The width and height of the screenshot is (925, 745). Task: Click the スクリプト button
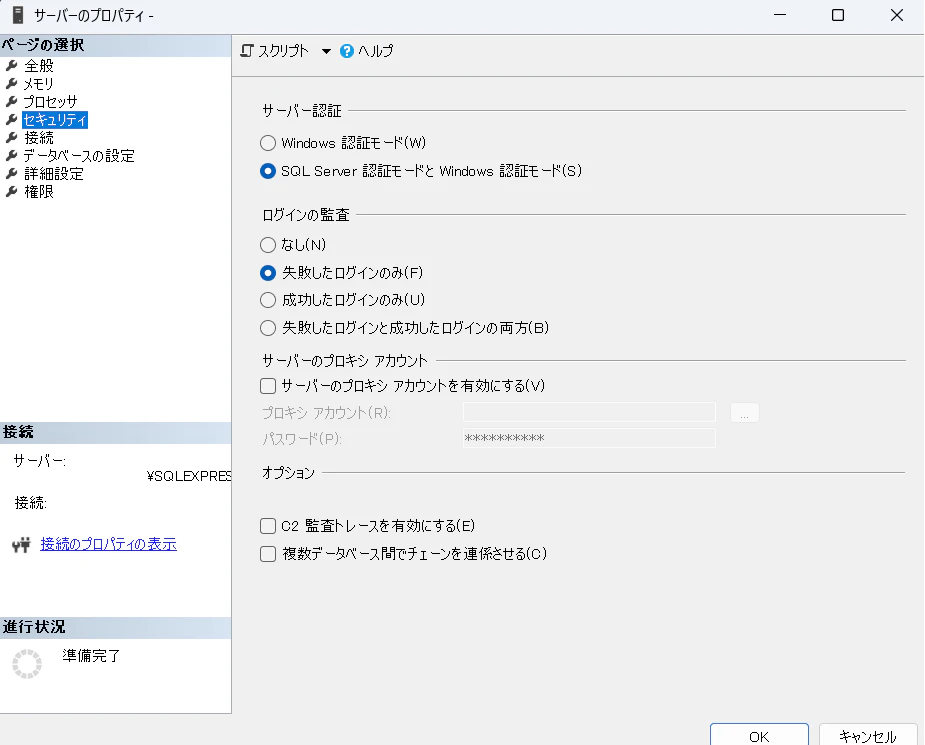coord(275,51)
